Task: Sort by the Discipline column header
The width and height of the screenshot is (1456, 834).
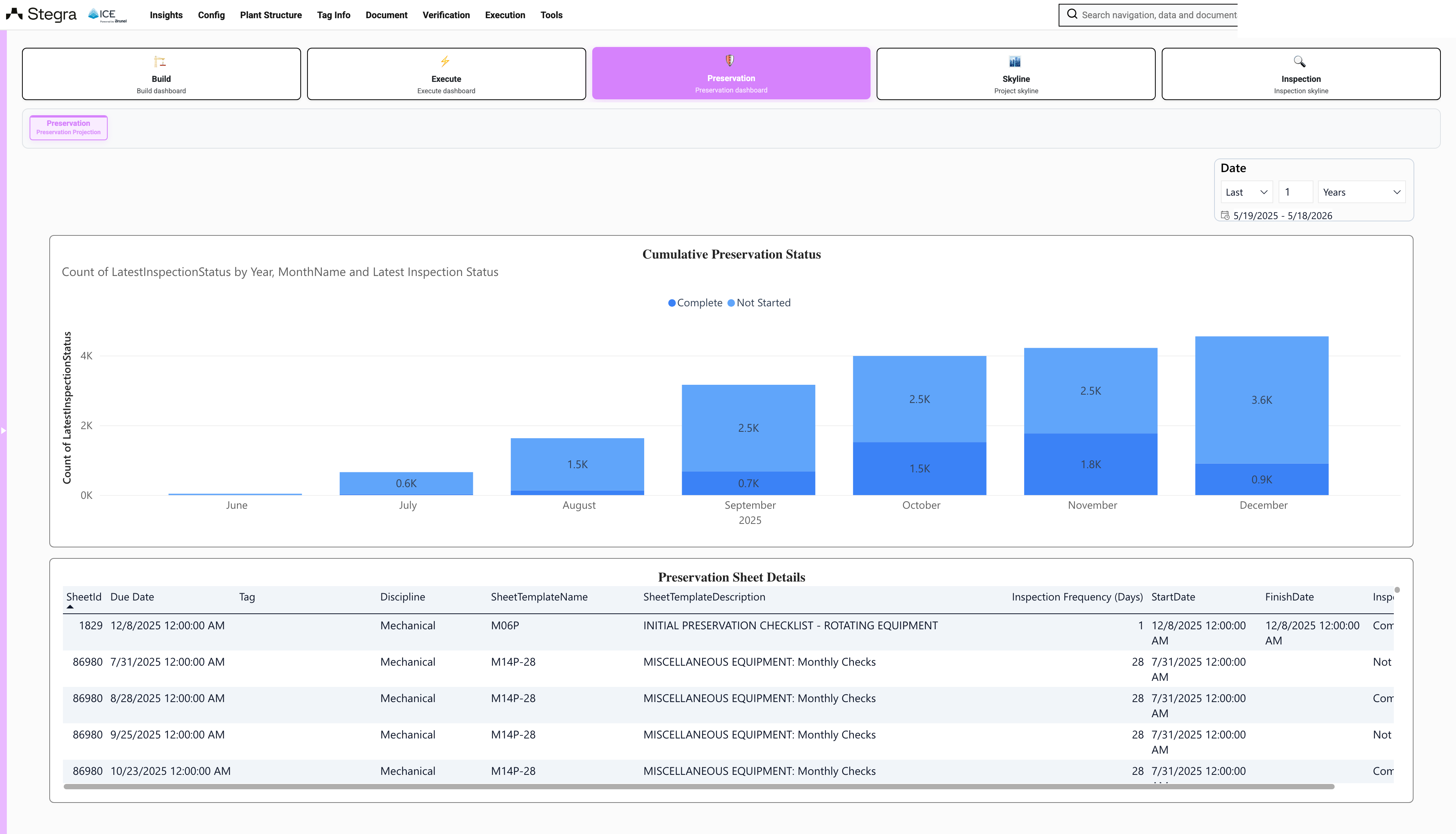Action: point(403,597)
